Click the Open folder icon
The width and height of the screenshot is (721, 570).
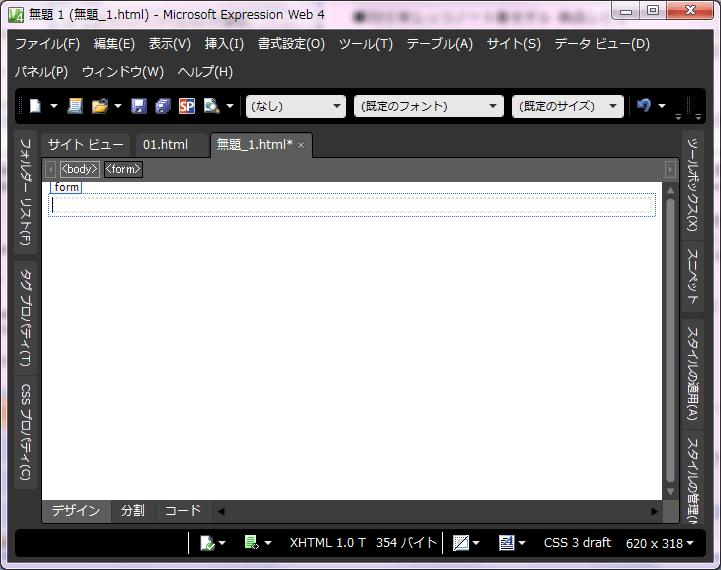(99, 106)
